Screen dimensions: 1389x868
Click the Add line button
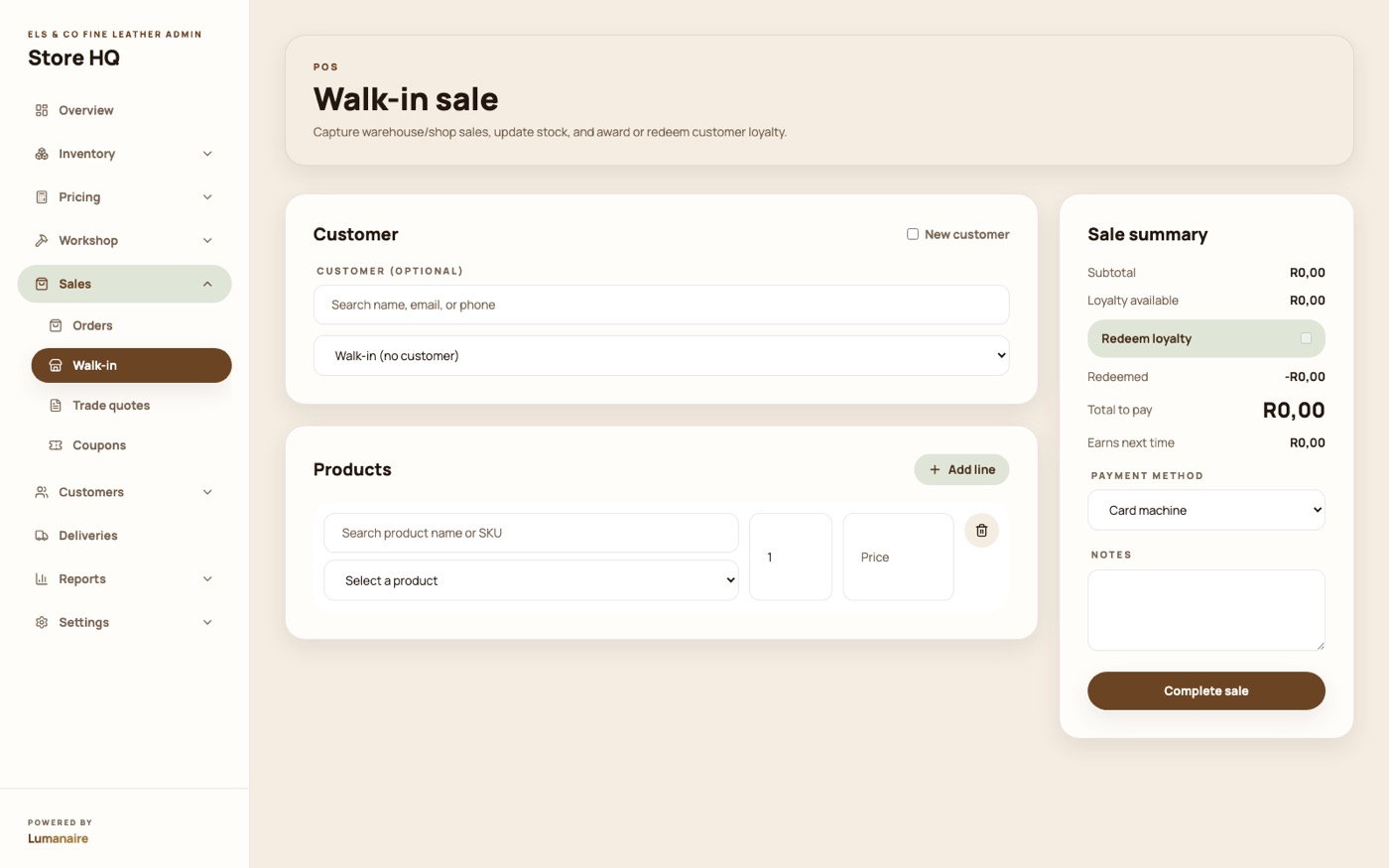(x=961, y=469)
